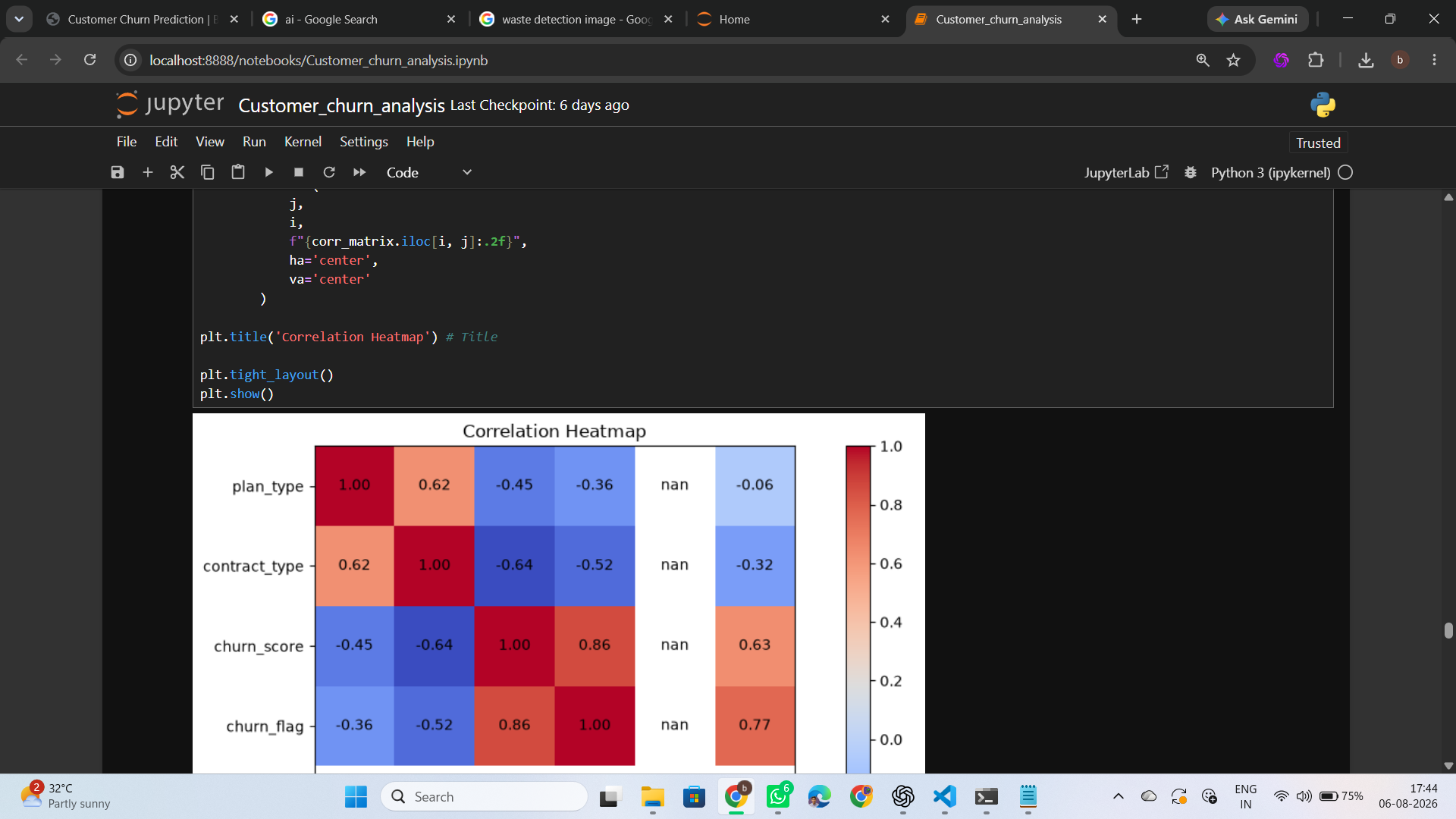The width and height of the screenshot is (1456, 819).
Task: Close the waste detection image tab
Action: pyautogui.click(x=668, y=20)
